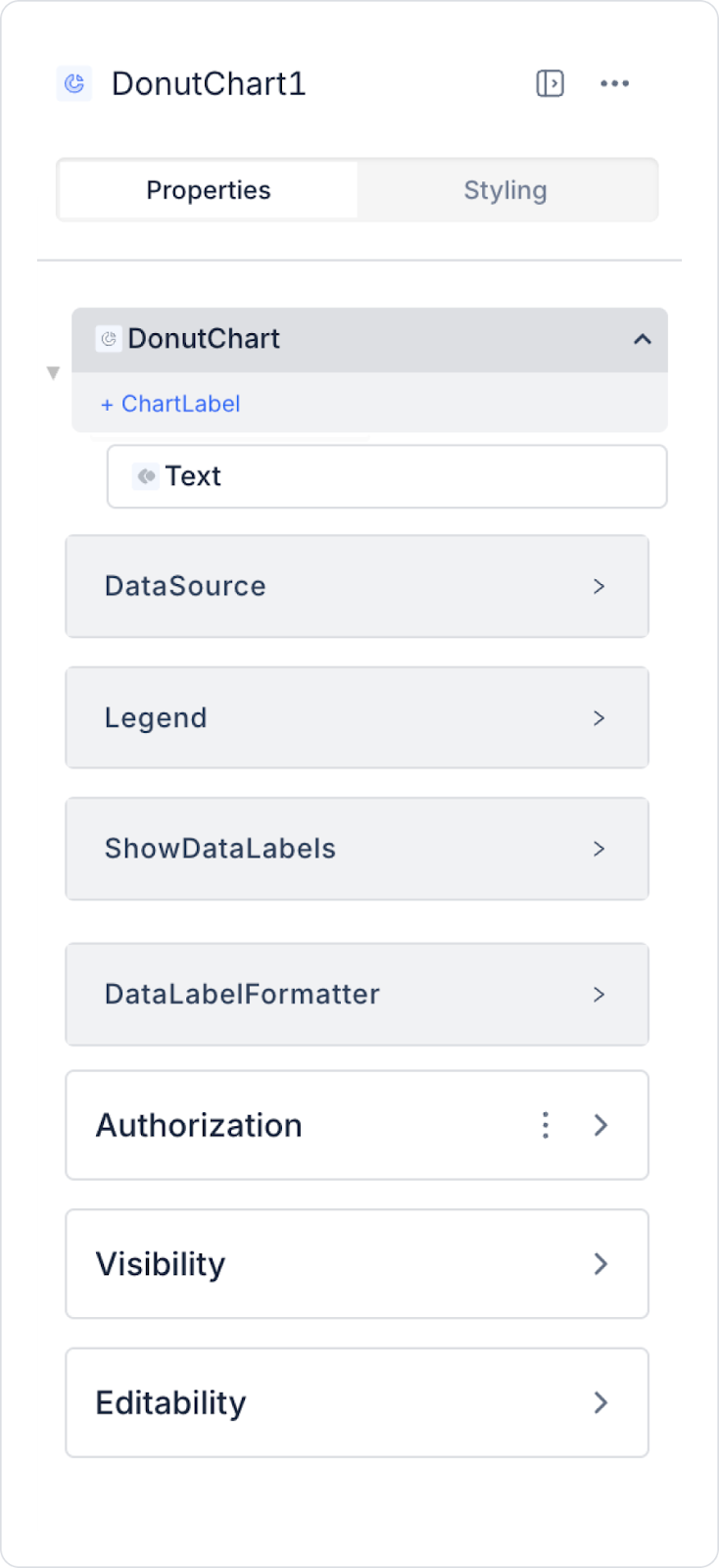Screen dimensions: 719x1568
Task: Open the three-dot more options menu
Action: 614,84
